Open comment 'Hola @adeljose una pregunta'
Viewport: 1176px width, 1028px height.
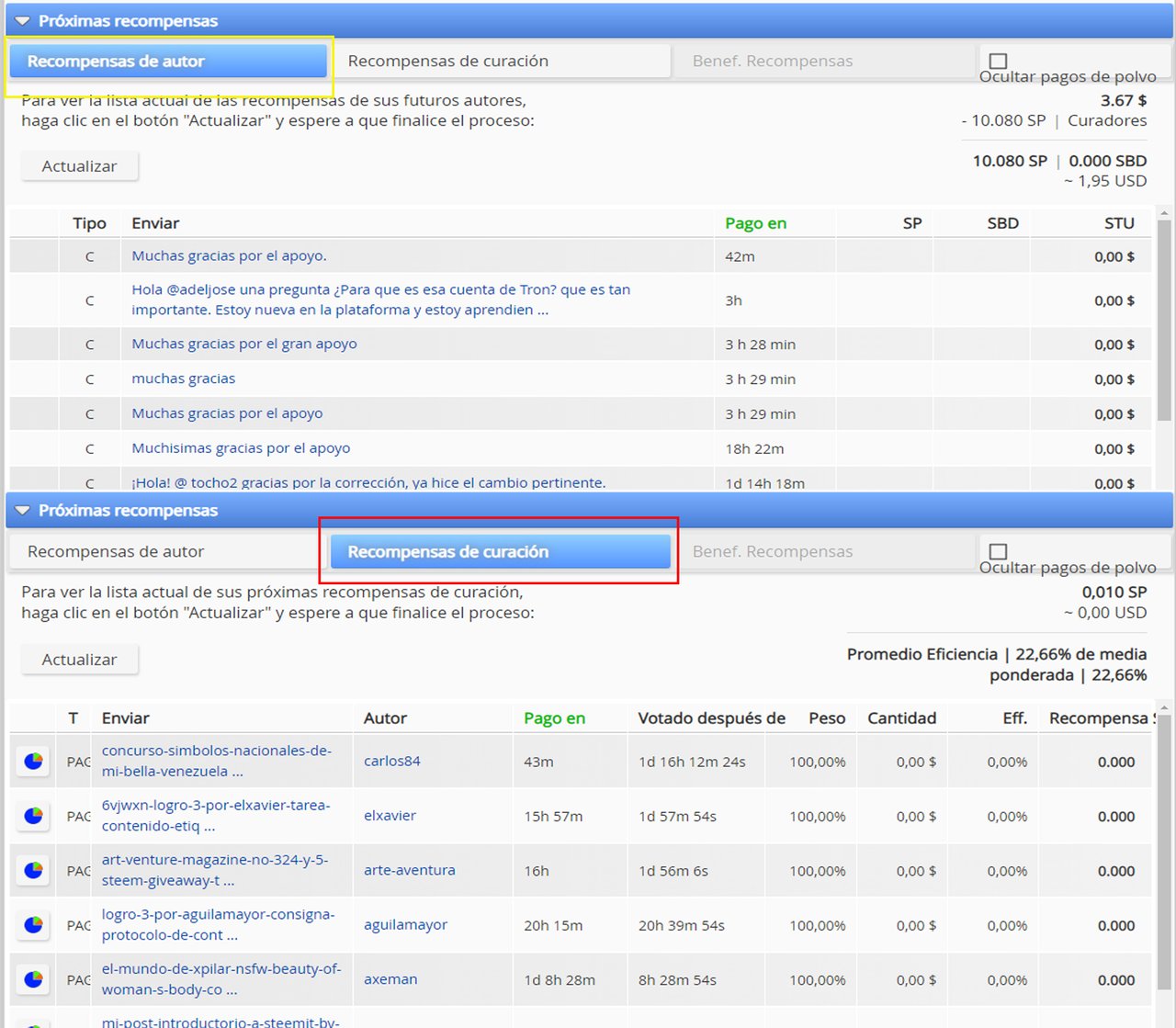(380, 299)
